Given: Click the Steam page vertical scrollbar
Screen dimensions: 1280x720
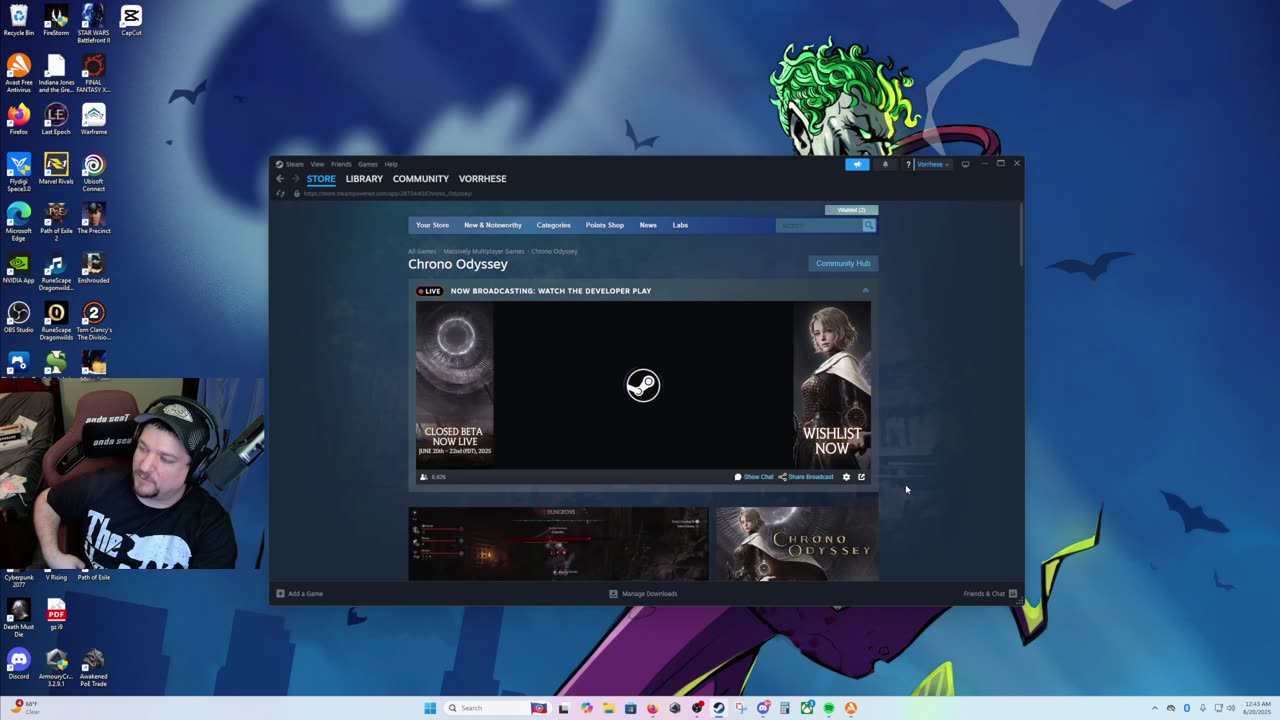Looking at the screenshot, I should [1021, 235].
